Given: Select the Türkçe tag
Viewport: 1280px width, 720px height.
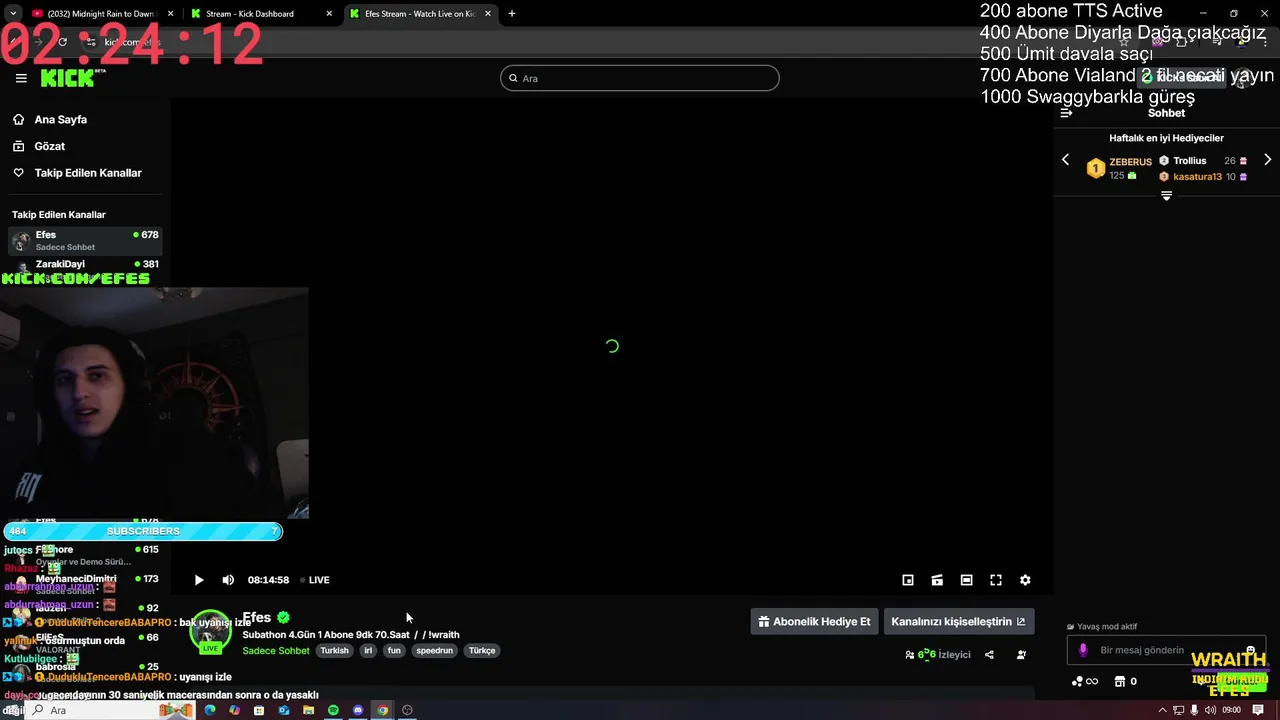Looking at the screenshot, I should click(482, 651).
